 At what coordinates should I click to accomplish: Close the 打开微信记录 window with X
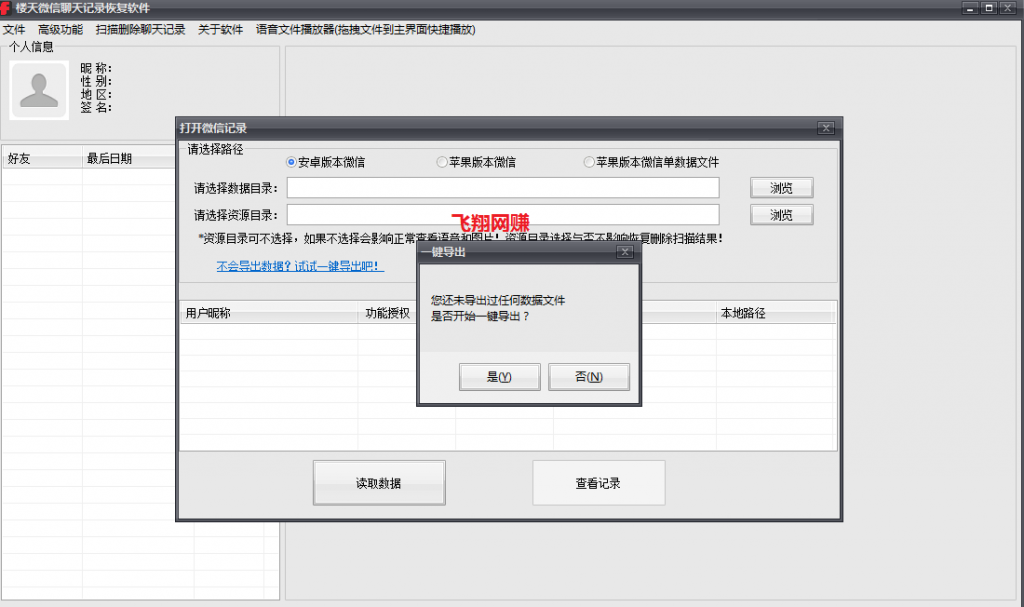coord(825,128)
